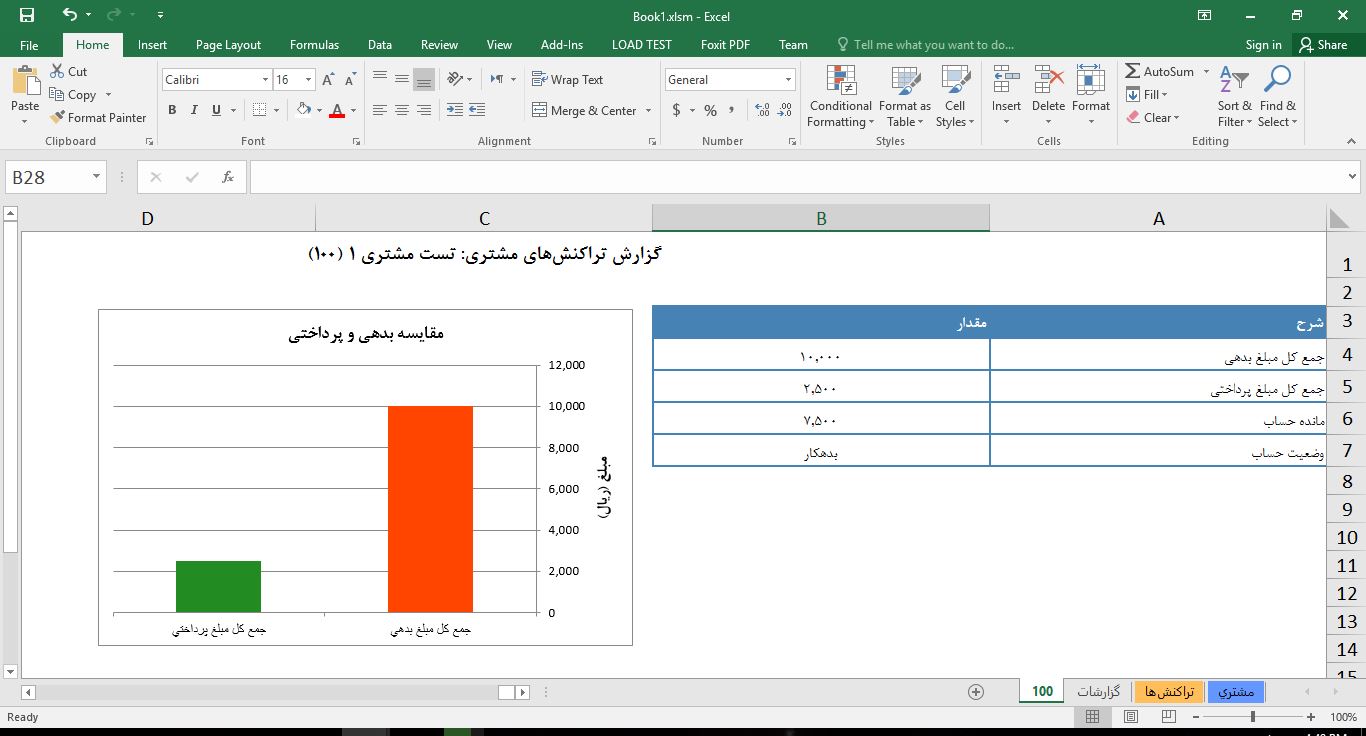This screenshot has height=736, width=1366.
Task: Open the File menu
Action: point(29,45)
